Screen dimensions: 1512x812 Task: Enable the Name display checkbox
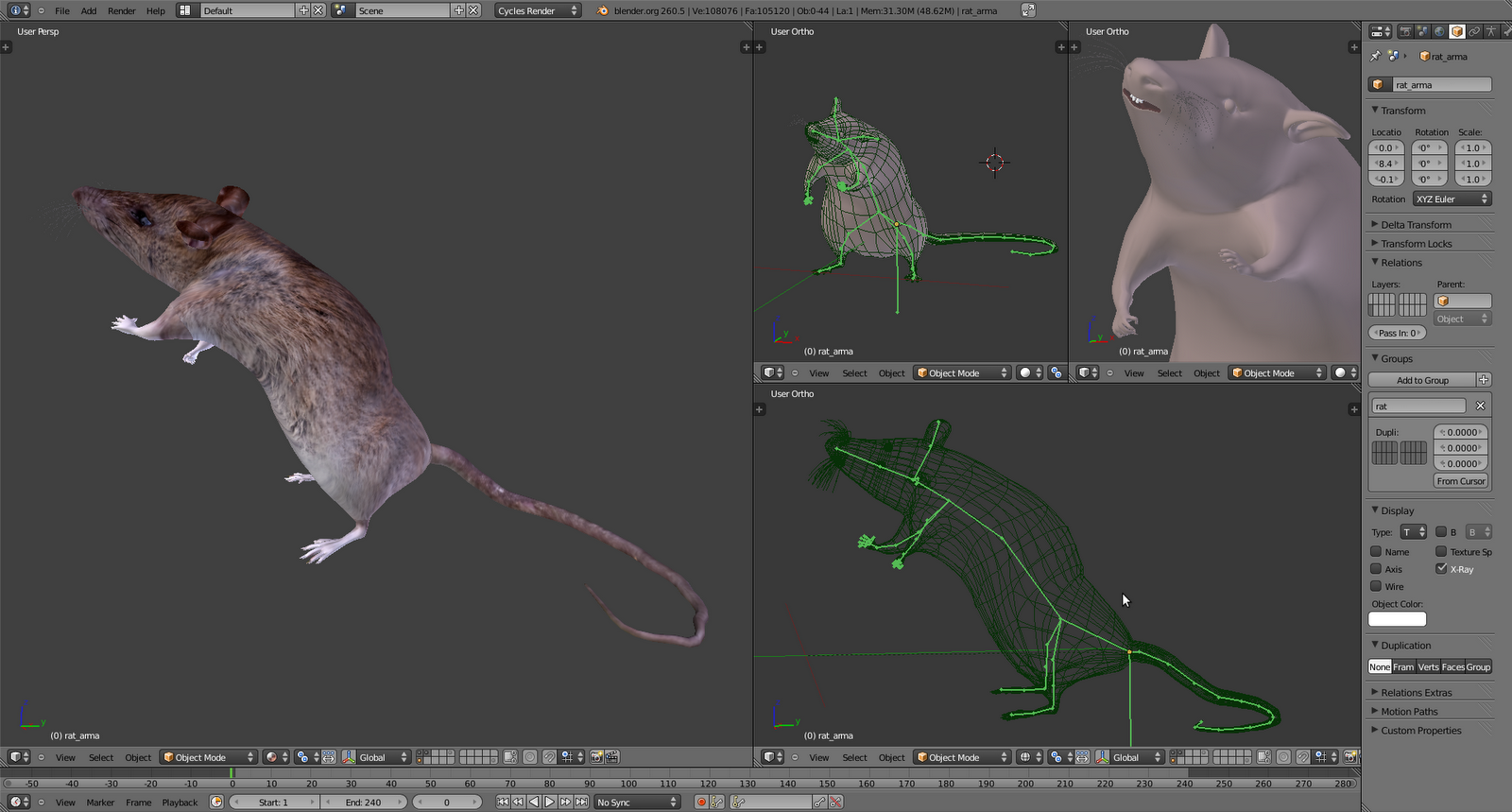1377,552
